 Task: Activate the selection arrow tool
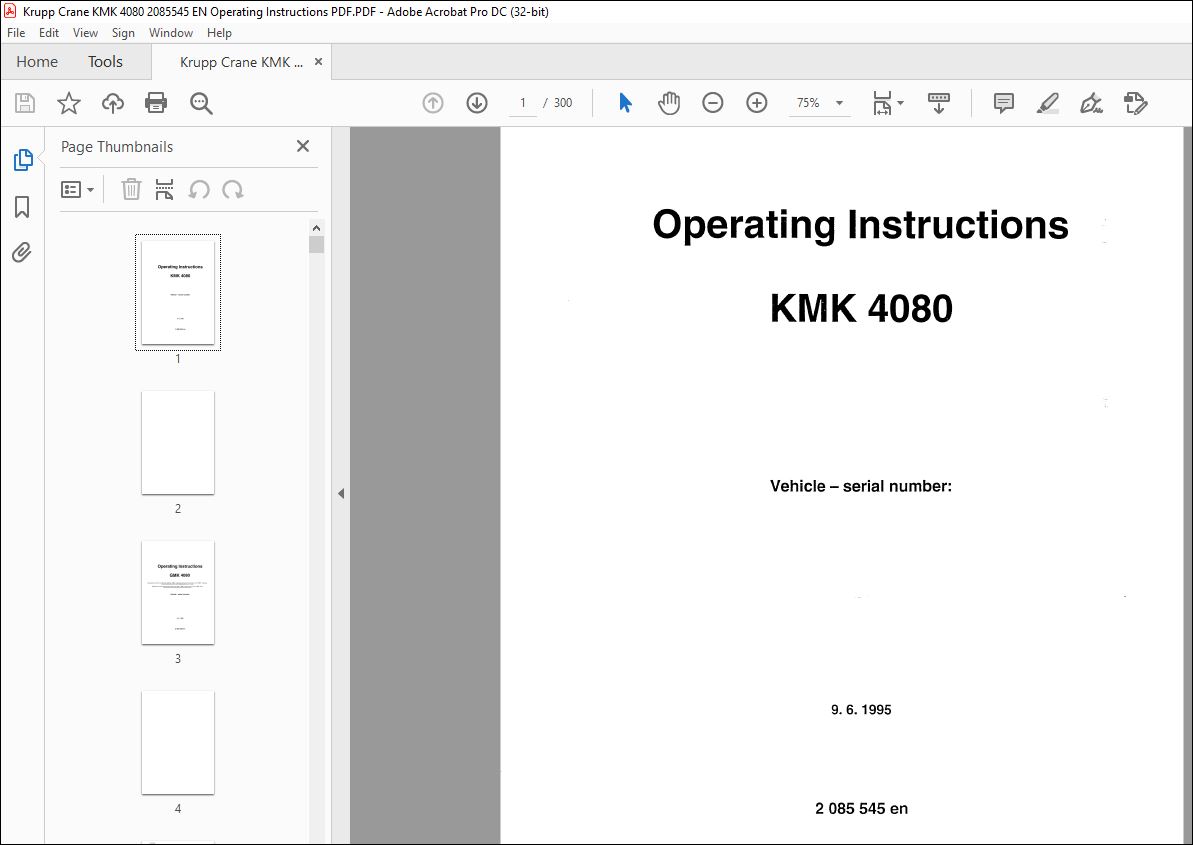tap(625, 103)
